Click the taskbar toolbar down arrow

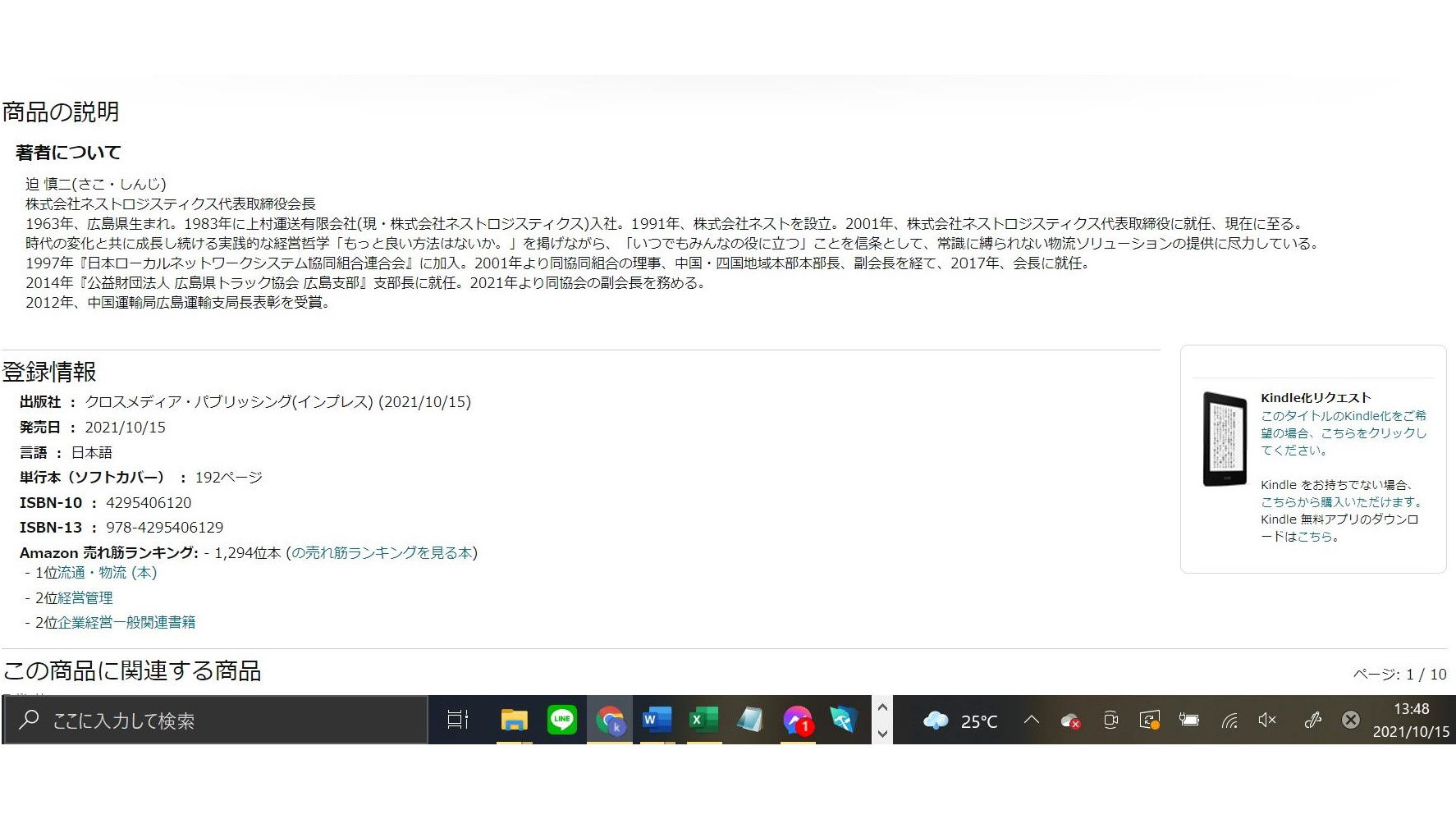pos(882,733)
